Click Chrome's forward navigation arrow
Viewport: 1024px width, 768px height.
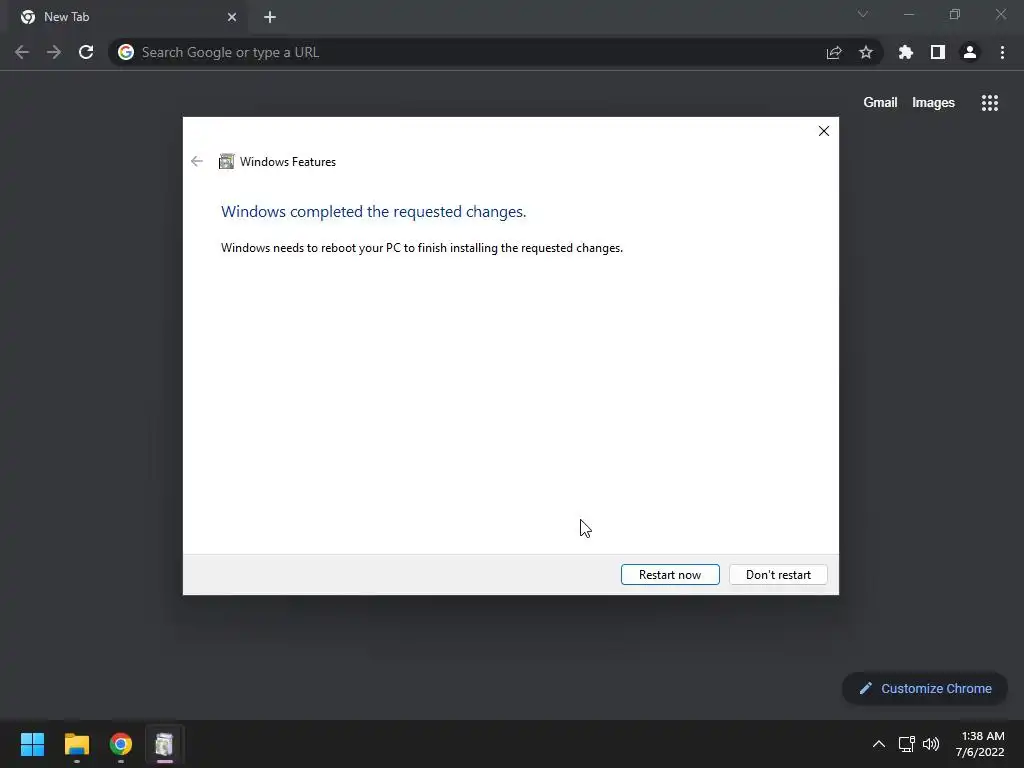pyautogui.click(x=54, y=52)
